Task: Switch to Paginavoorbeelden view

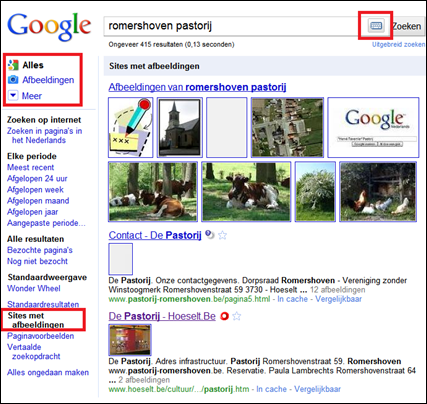Action: pyautogui.click(x=40, y=336)
